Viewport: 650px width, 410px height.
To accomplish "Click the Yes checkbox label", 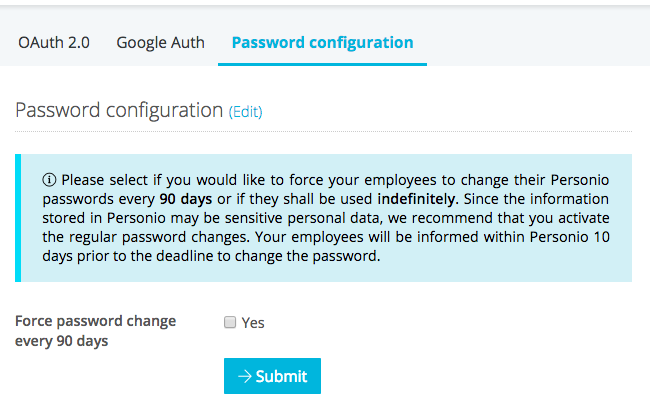I will (x=253, y=323).
